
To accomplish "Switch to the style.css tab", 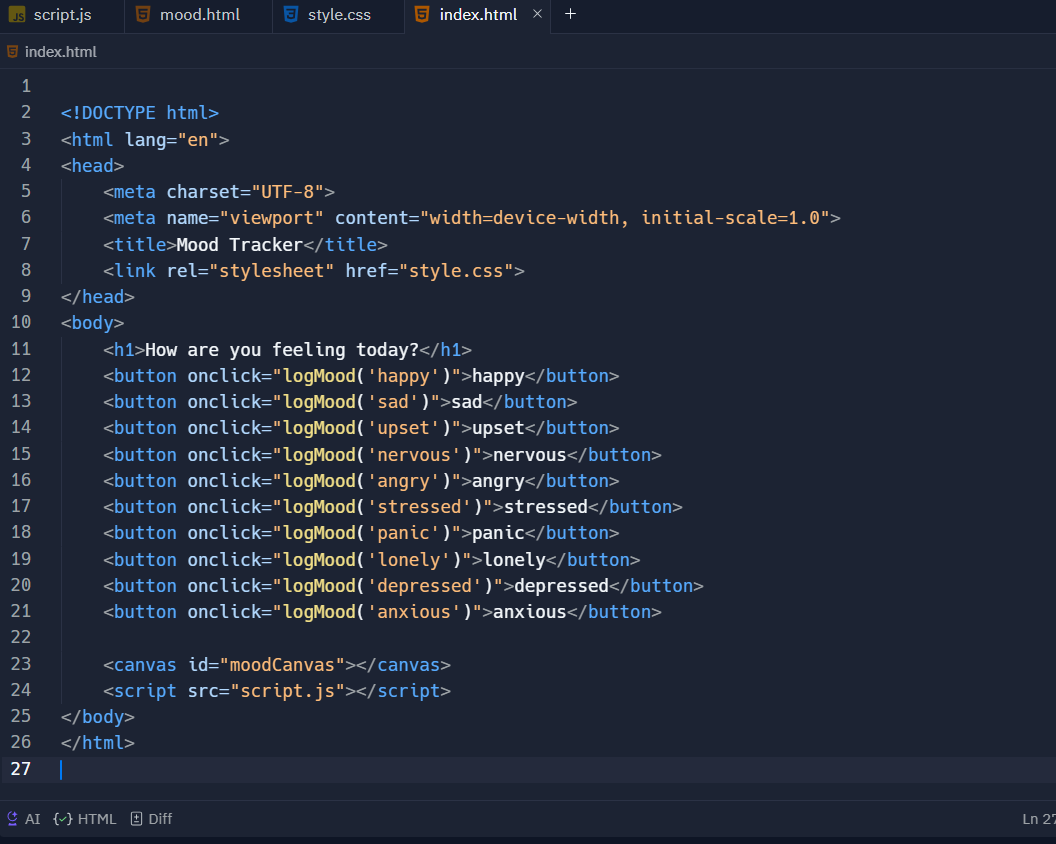I will pos(339,15).
